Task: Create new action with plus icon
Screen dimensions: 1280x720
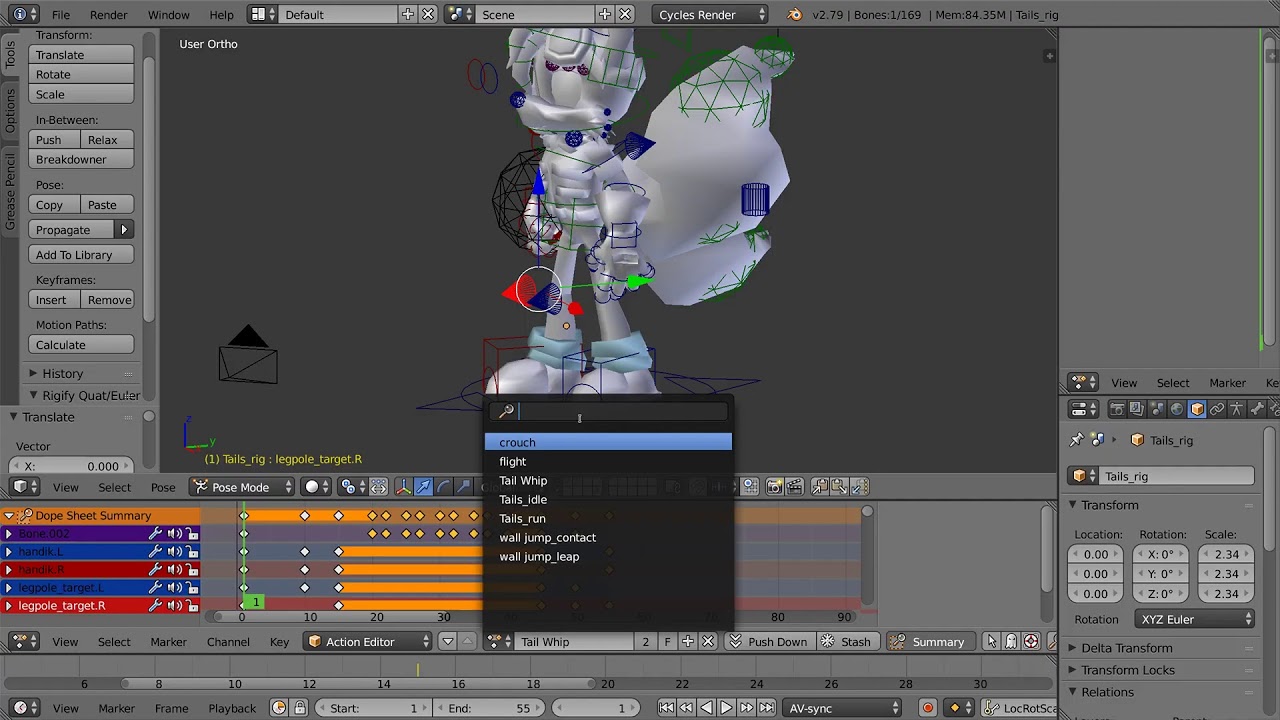Action: [688, 642]
